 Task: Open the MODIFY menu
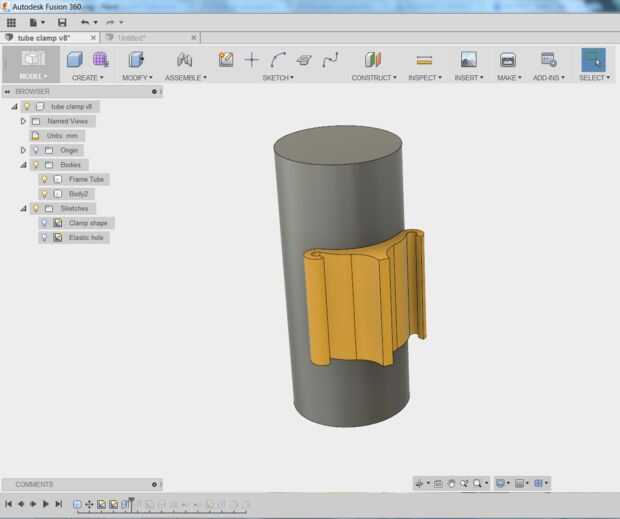pos(136,77)
